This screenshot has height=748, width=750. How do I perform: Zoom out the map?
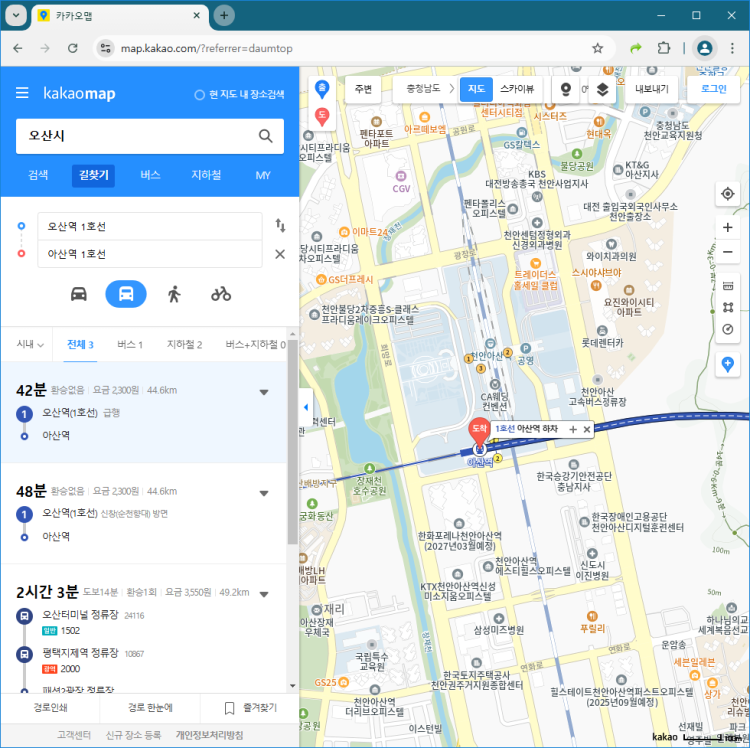tap(728, 252)
